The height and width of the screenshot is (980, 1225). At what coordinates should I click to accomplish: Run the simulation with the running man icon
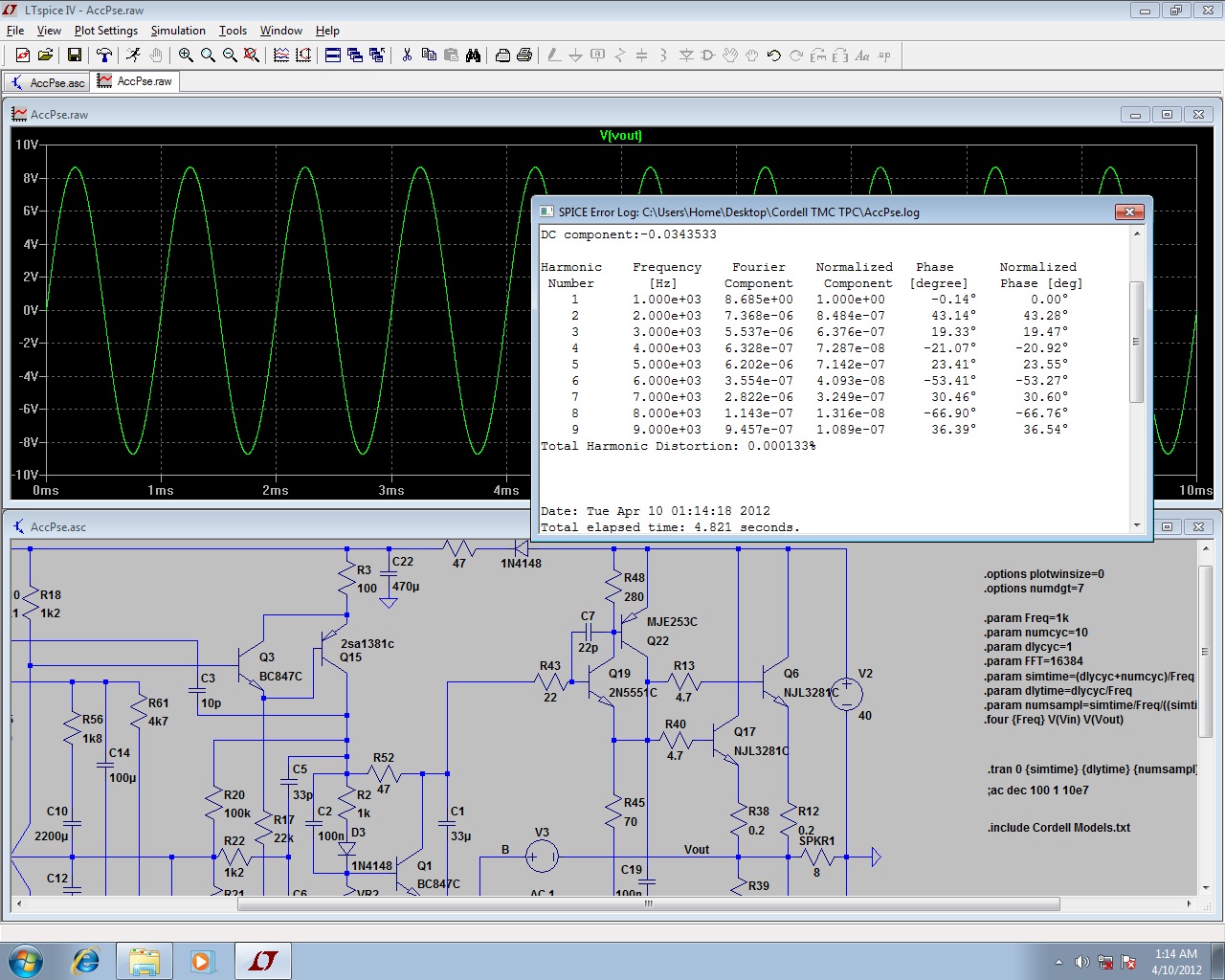click(133, 56)
